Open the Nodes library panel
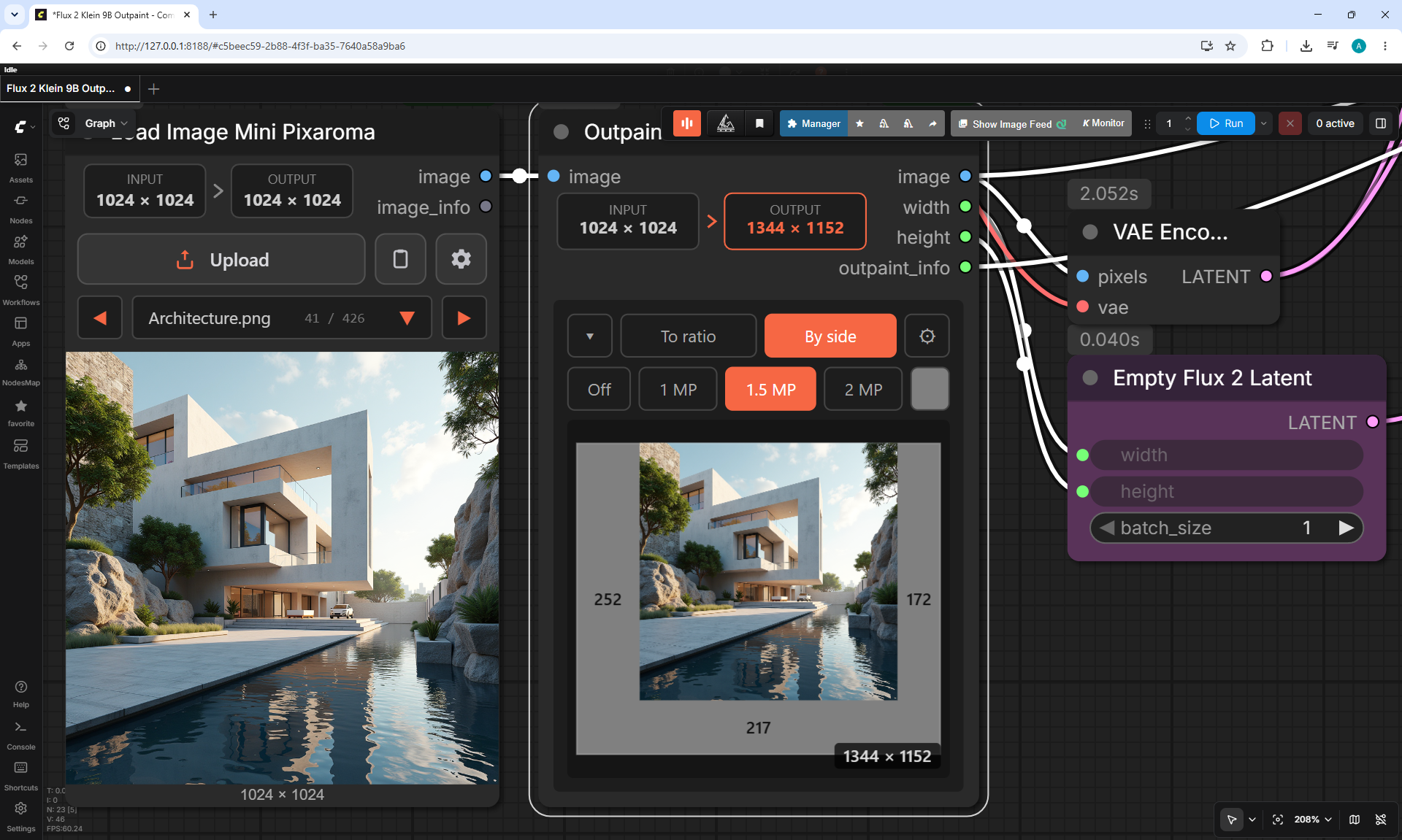 [20, 209]
